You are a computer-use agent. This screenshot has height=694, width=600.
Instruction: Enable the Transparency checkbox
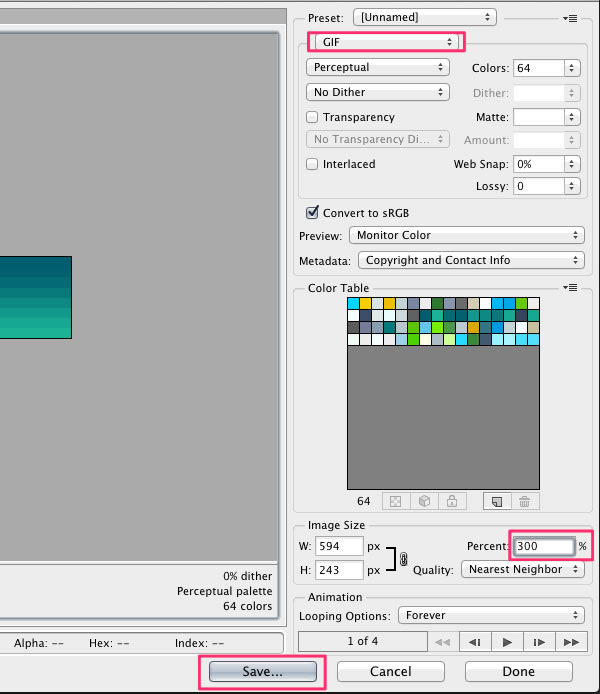pyautogui.click(x=312, y=117)
